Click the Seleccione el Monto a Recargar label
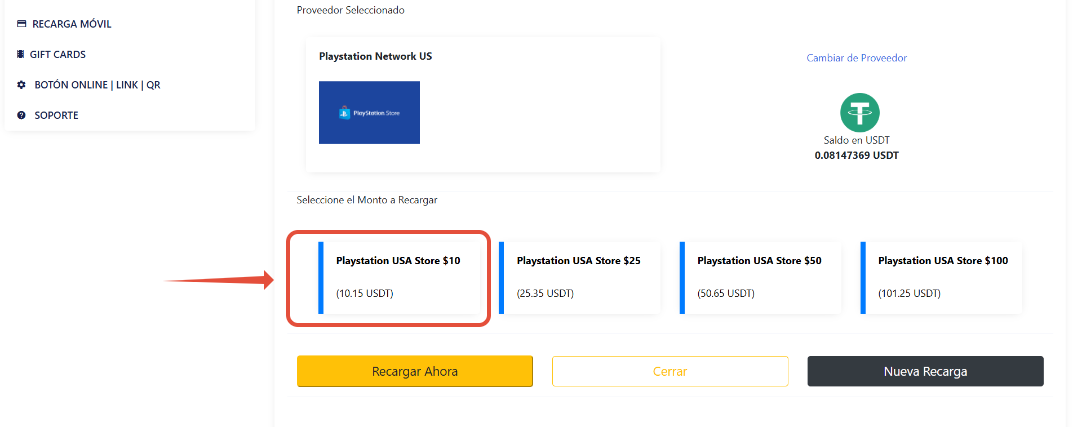The image size is (1073, 427). [367, 200]
